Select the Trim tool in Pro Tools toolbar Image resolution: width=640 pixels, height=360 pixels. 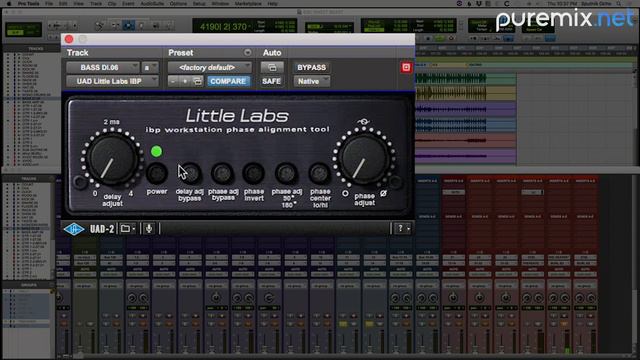(115, 26)
